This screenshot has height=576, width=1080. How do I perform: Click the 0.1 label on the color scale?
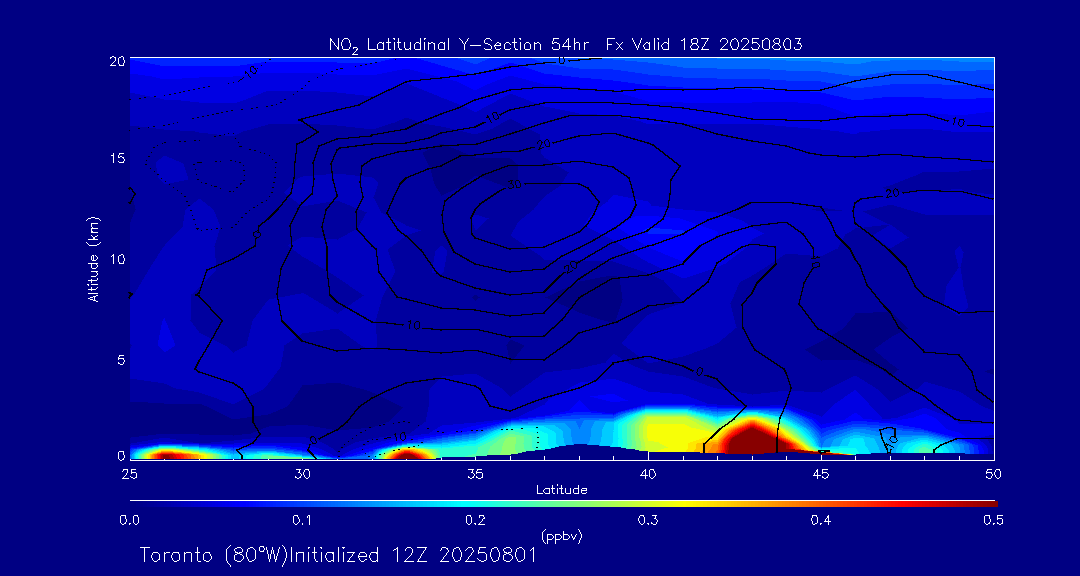point(302,520)
